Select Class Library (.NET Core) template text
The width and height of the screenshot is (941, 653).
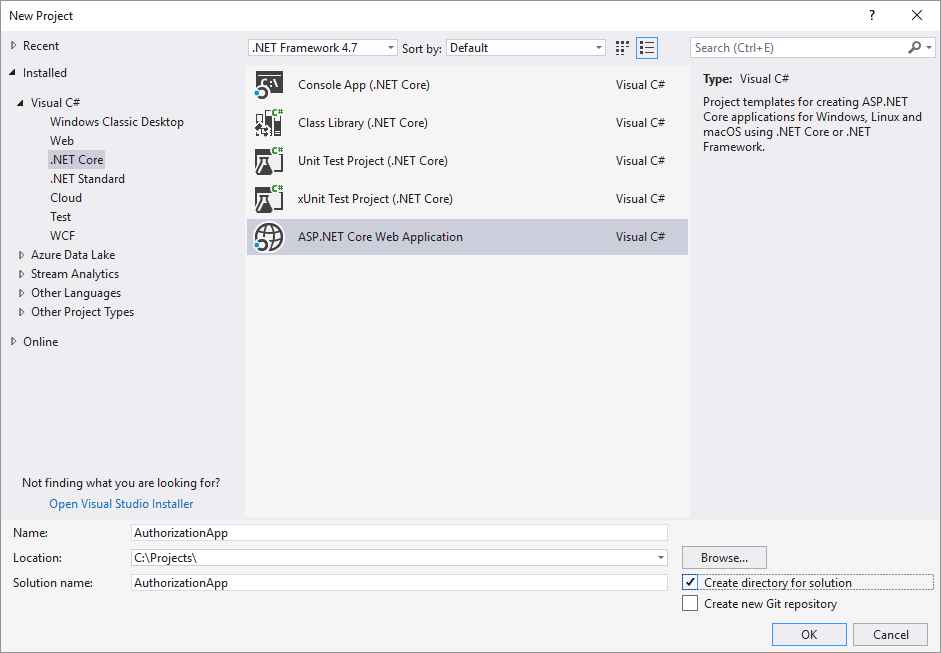[362, 122]
